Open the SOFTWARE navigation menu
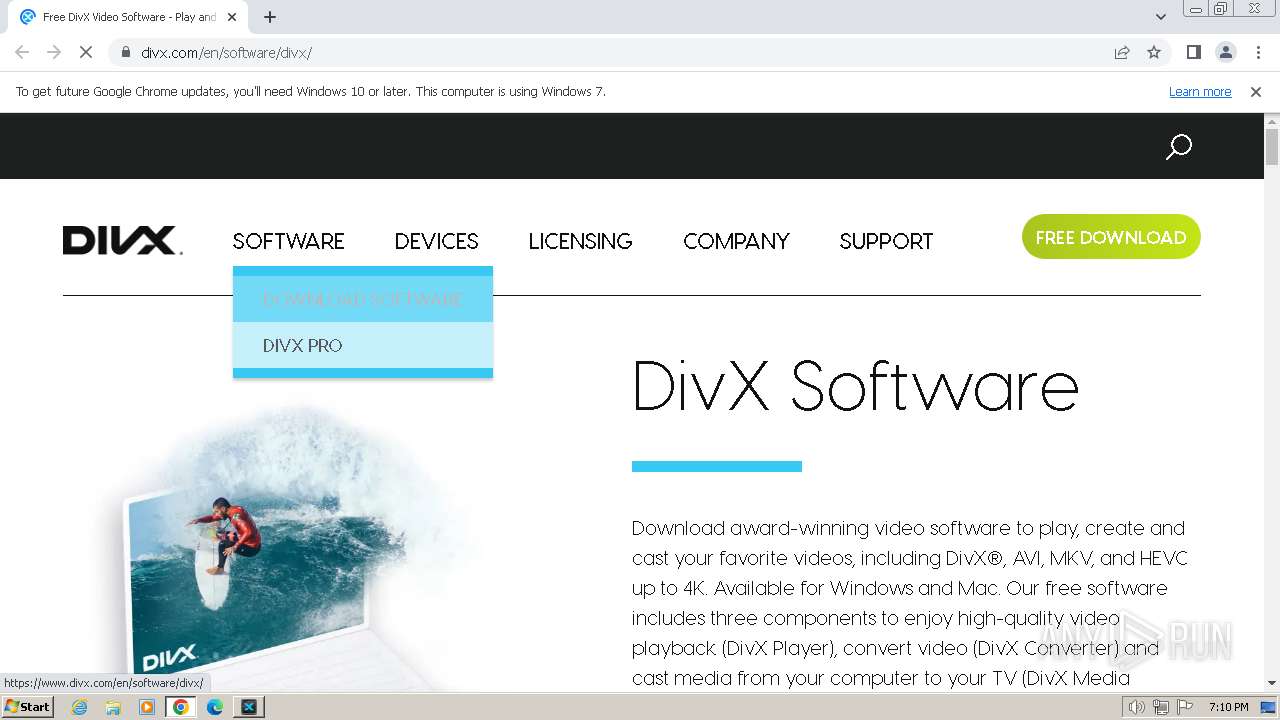The image size is (1280, 720). tap(288, 241)
